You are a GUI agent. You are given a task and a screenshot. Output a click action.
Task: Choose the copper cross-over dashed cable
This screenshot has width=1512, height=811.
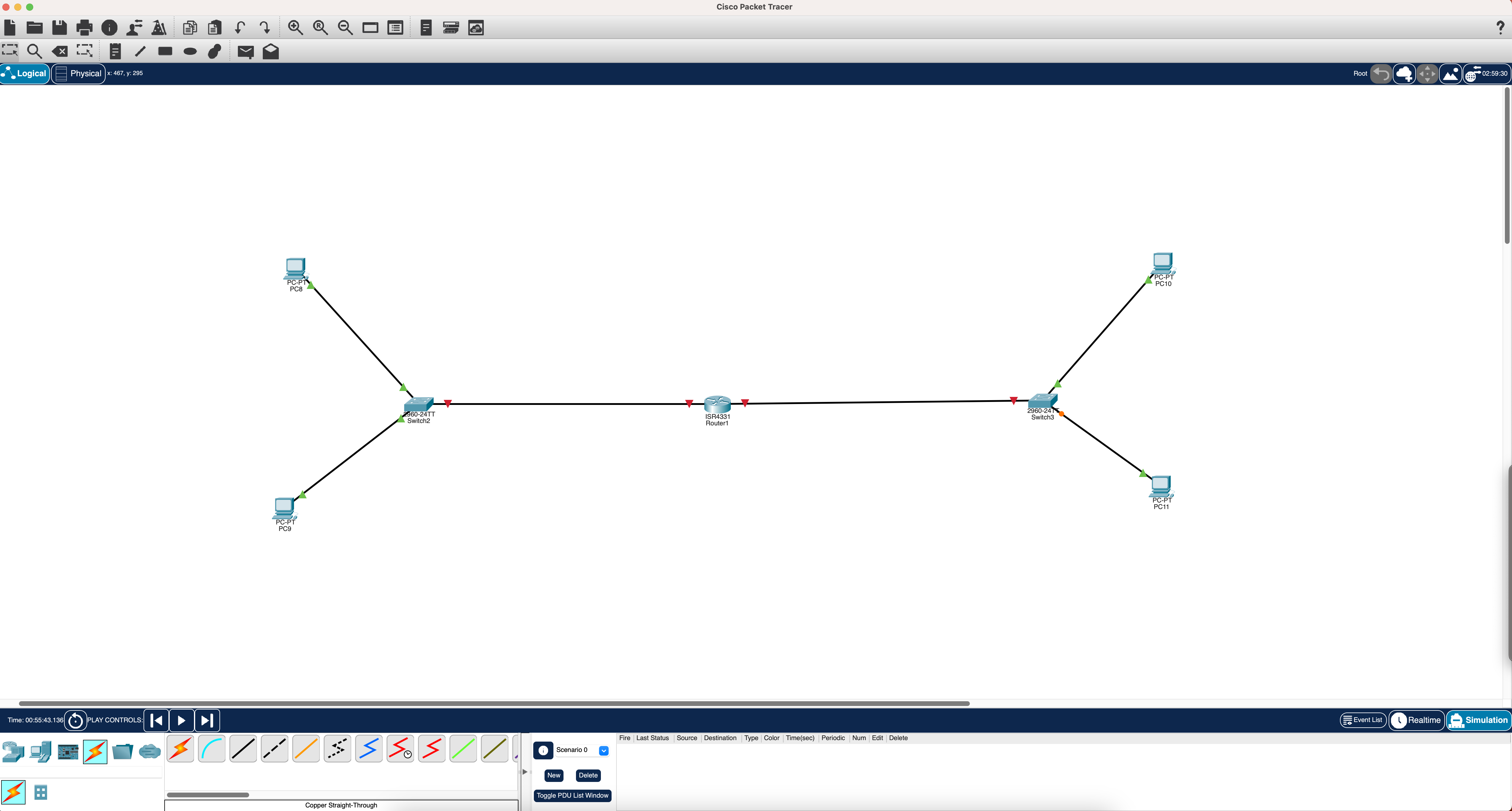(274, 749)
